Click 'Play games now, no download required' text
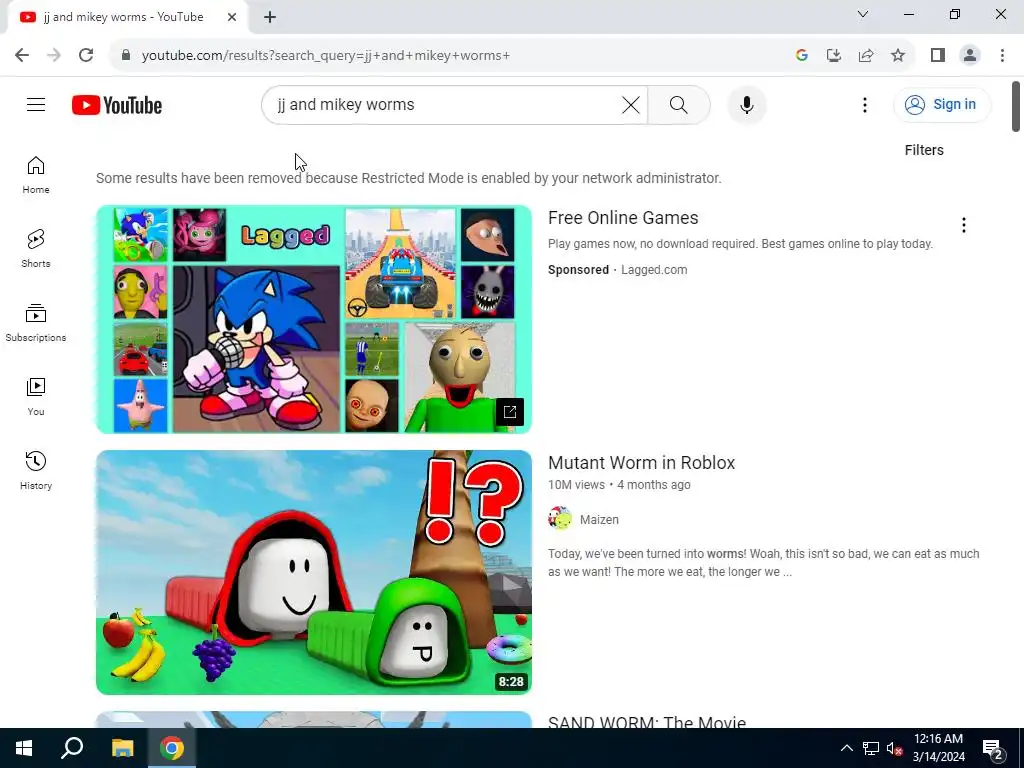This screenshot has width=1024, height=768. [740, 244]
